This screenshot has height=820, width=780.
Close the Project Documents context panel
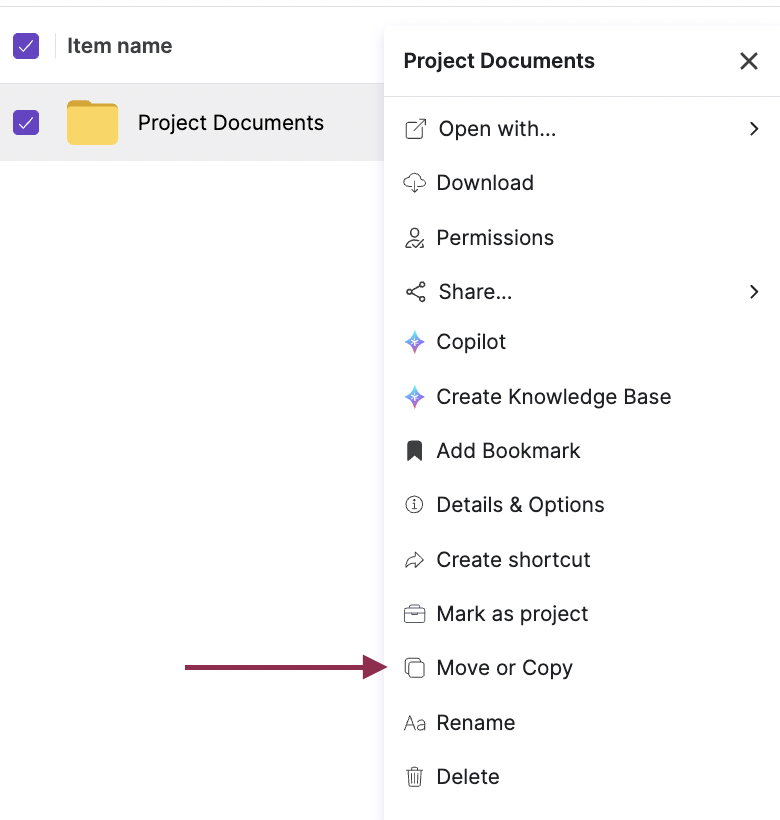coord(748,61)
